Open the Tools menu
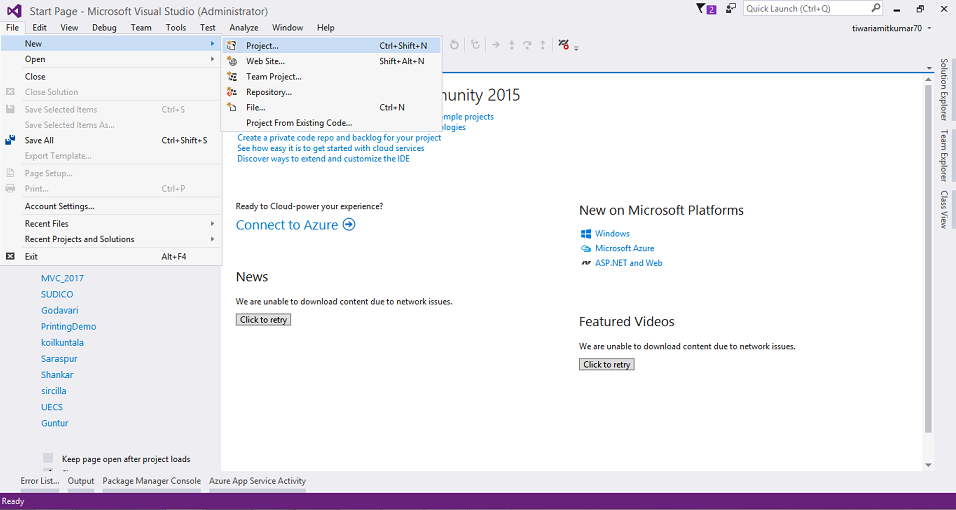Image resolution: width=956 pixels, height=510 pixels. pos(176,27)
